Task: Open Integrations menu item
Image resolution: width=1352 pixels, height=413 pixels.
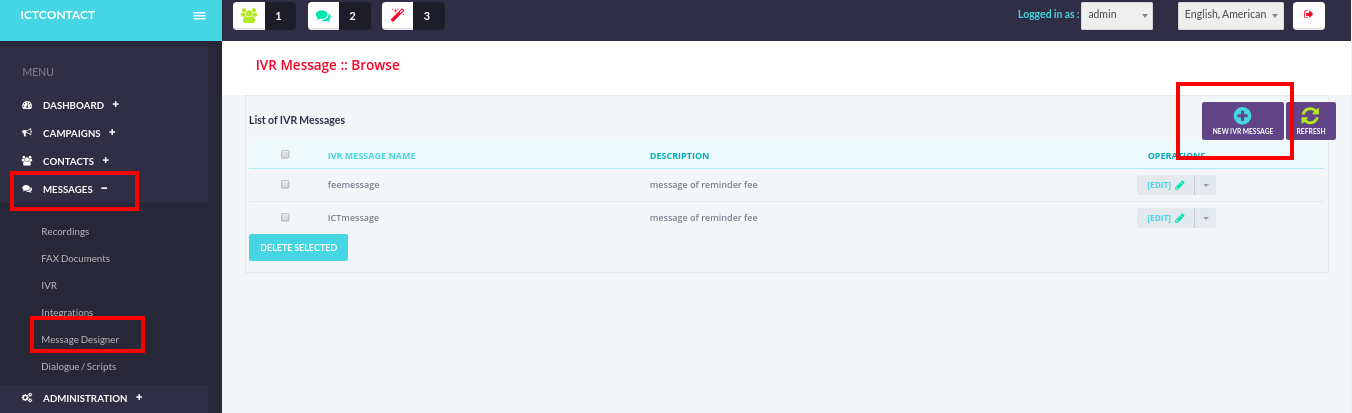Action: coord(67,313)
